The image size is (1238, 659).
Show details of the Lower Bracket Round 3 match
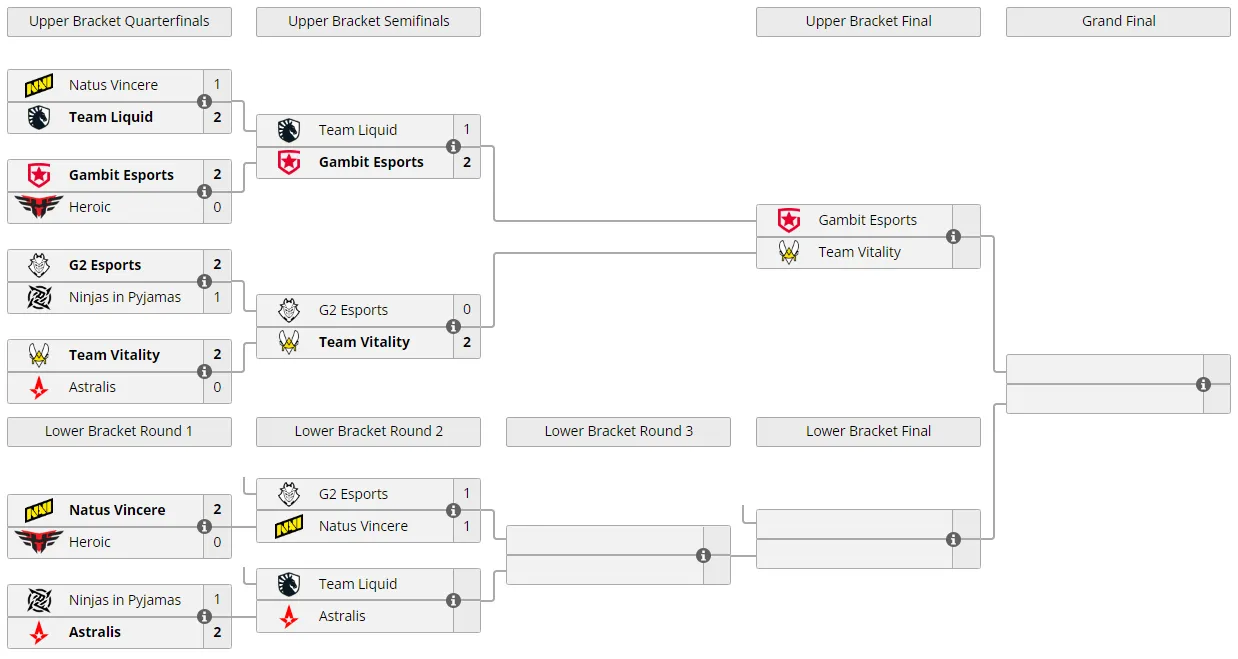coord(703,555)
